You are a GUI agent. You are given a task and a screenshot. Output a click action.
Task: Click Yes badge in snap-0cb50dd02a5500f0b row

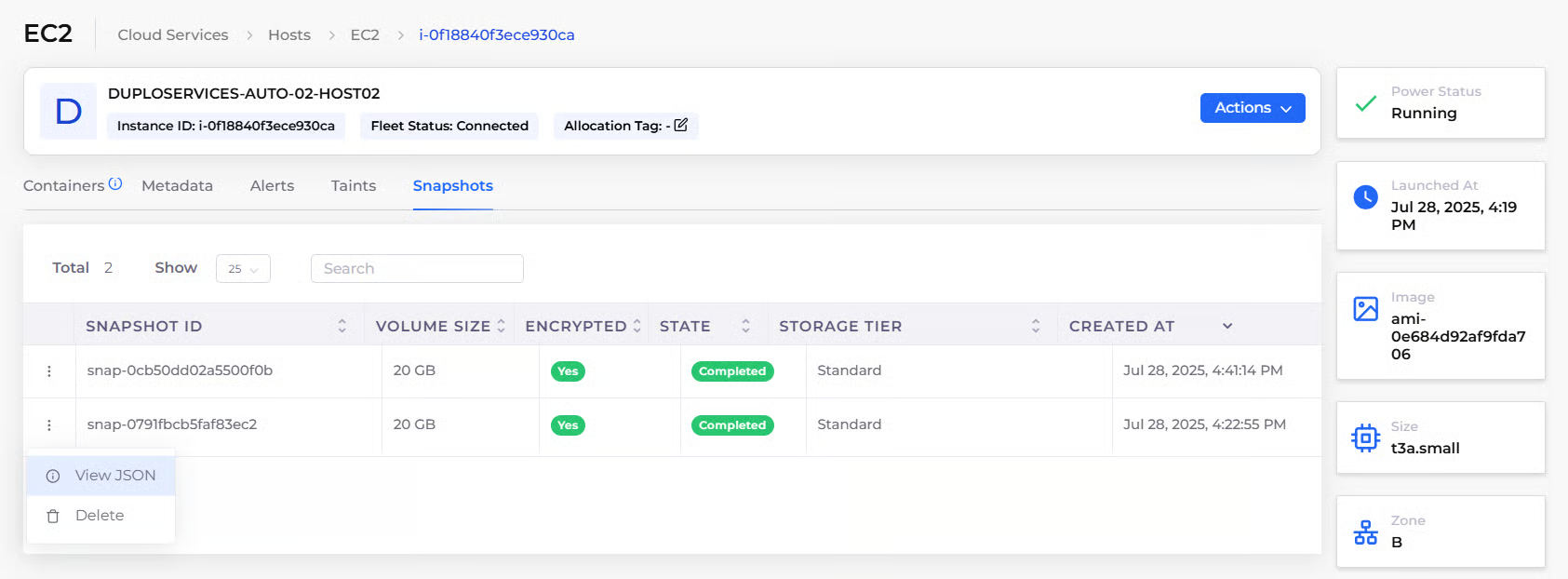568,371
